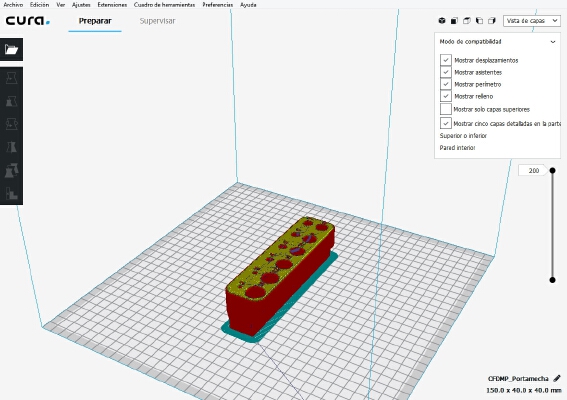
Task: Click the Superior o inferior legend label
Action: (x=463, y=136)
